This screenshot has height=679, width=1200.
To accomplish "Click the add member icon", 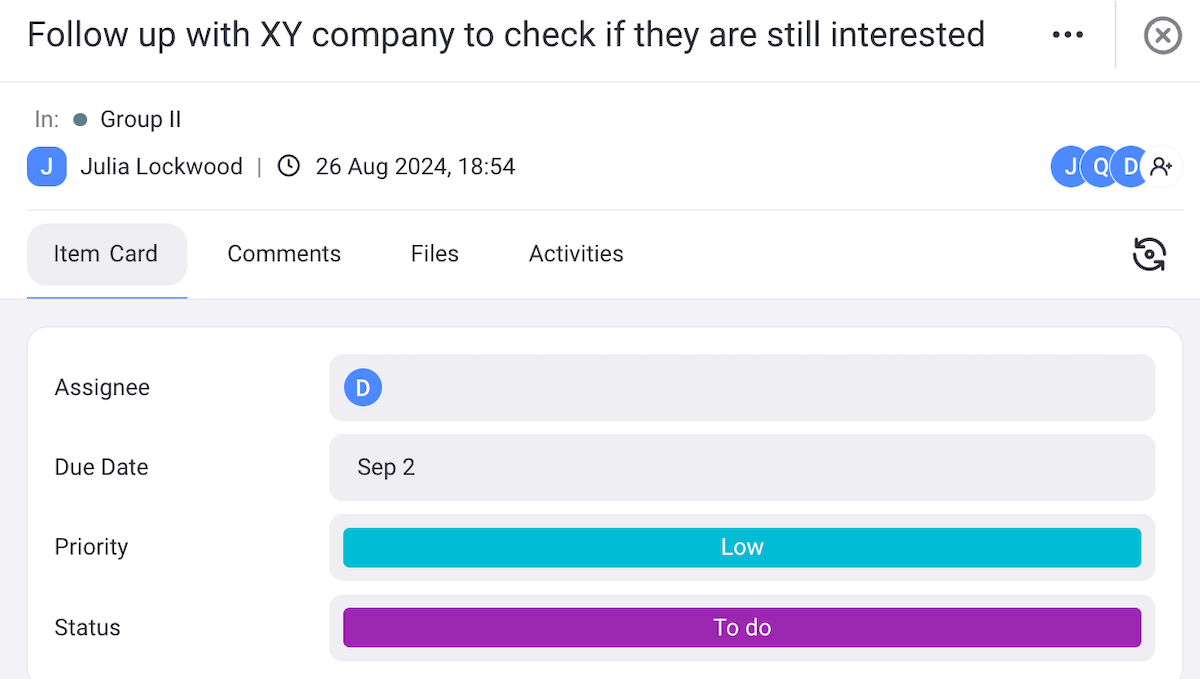I will click(x=1161, y=167).
